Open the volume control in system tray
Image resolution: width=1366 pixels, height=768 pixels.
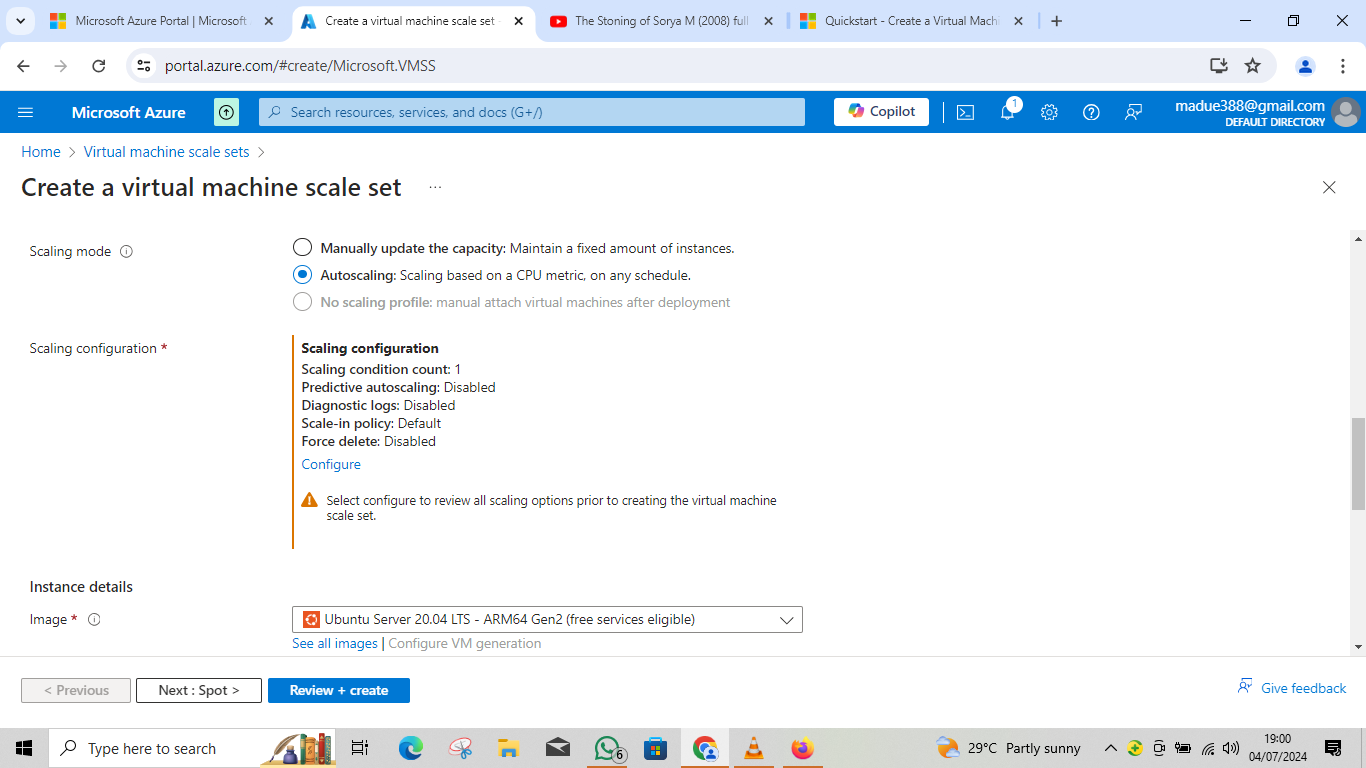coord(1231,748)
